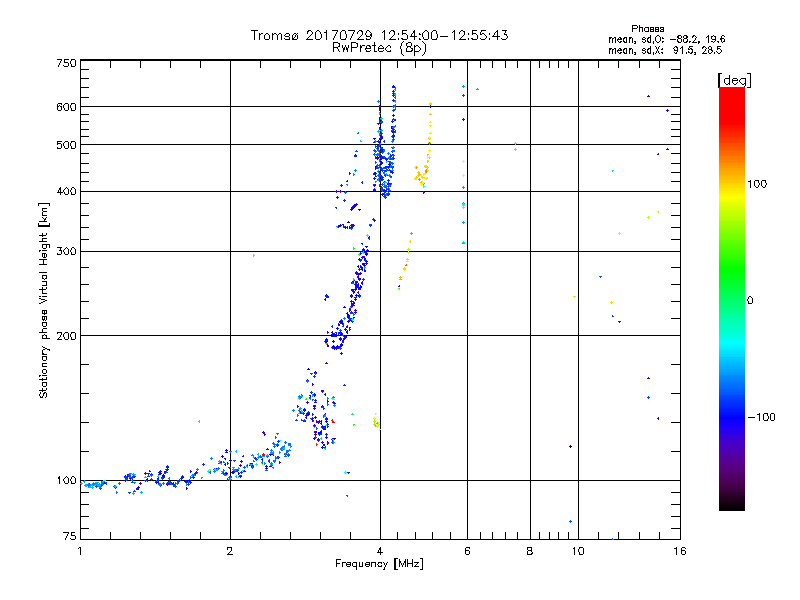Image resolution: width=800 pixels, height=600 pixels.
Task: Click the blue point near 9.7 MHz, 82 km
Action: pyautogui.click(x=570, y=521)
